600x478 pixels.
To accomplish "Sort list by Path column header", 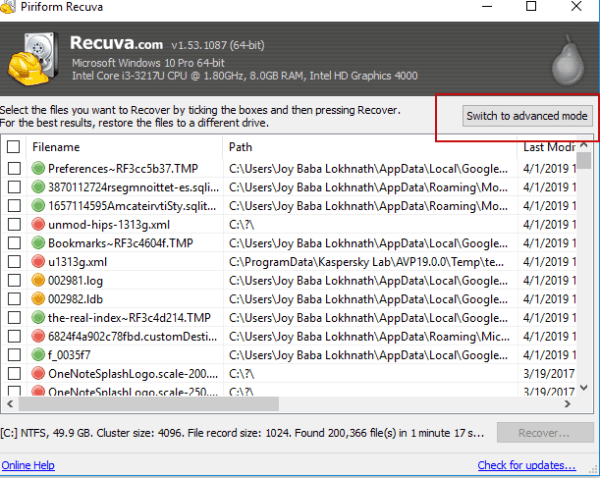I will pos(370,147).
